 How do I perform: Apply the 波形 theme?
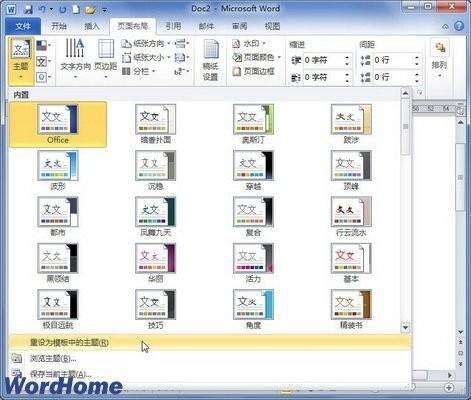click(x=58, y=170)
